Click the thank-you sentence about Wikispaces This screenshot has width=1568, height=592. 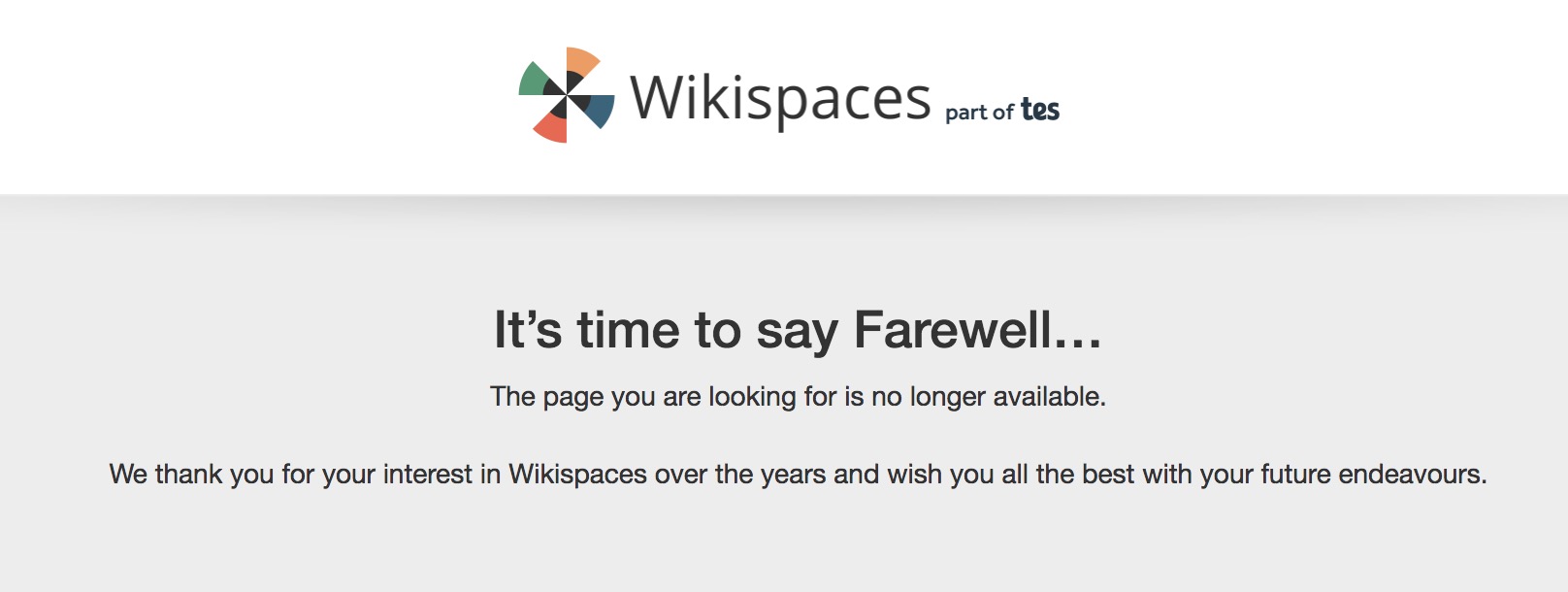point(798,474)
